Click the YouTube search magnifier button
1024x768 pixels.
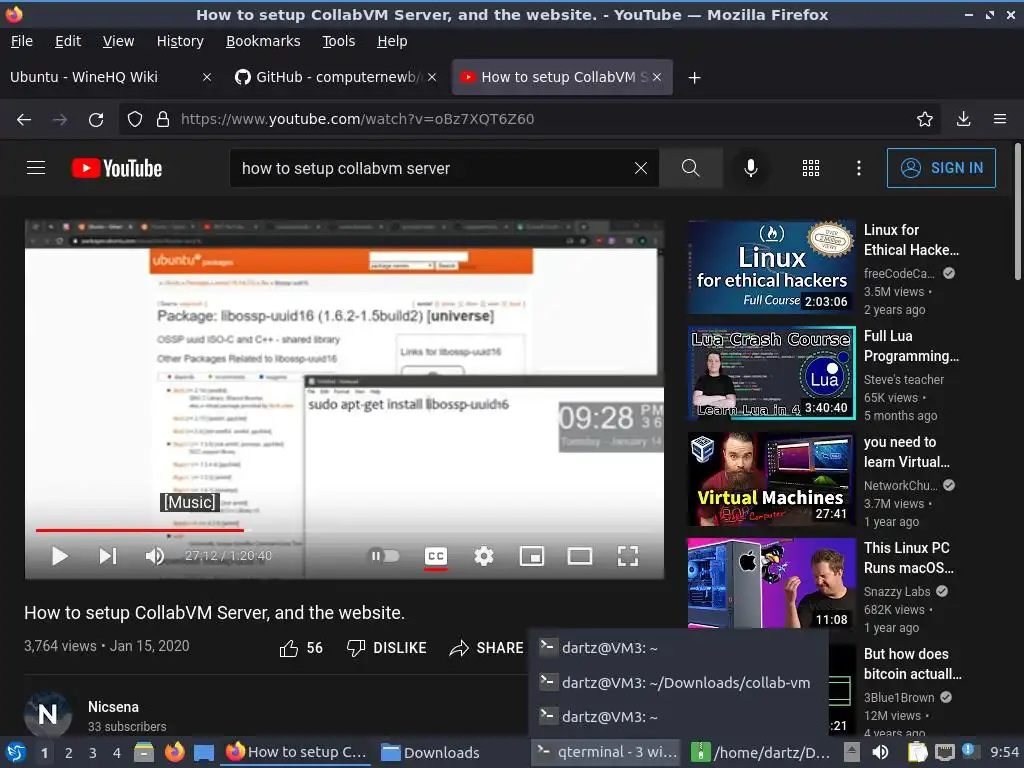click(x=690, y=168)
